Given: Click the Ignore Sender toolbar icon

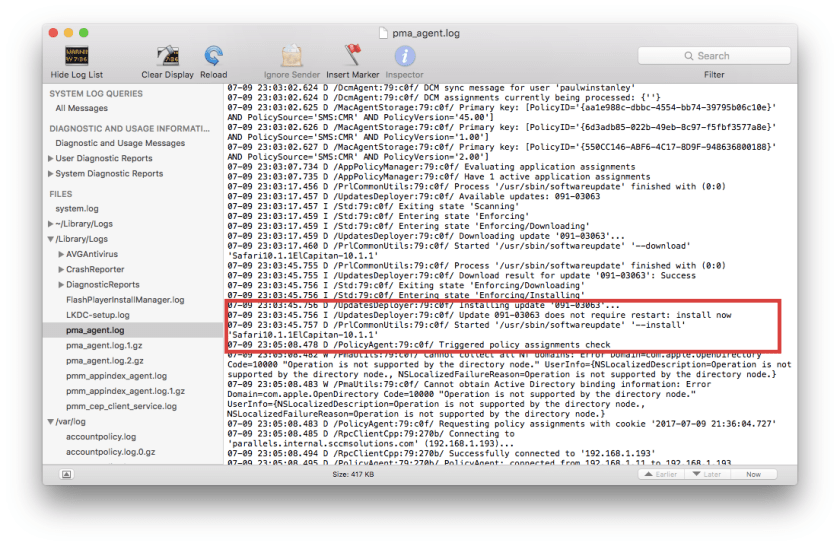Looking at the screenshot, I should click(x=291, y=56).
